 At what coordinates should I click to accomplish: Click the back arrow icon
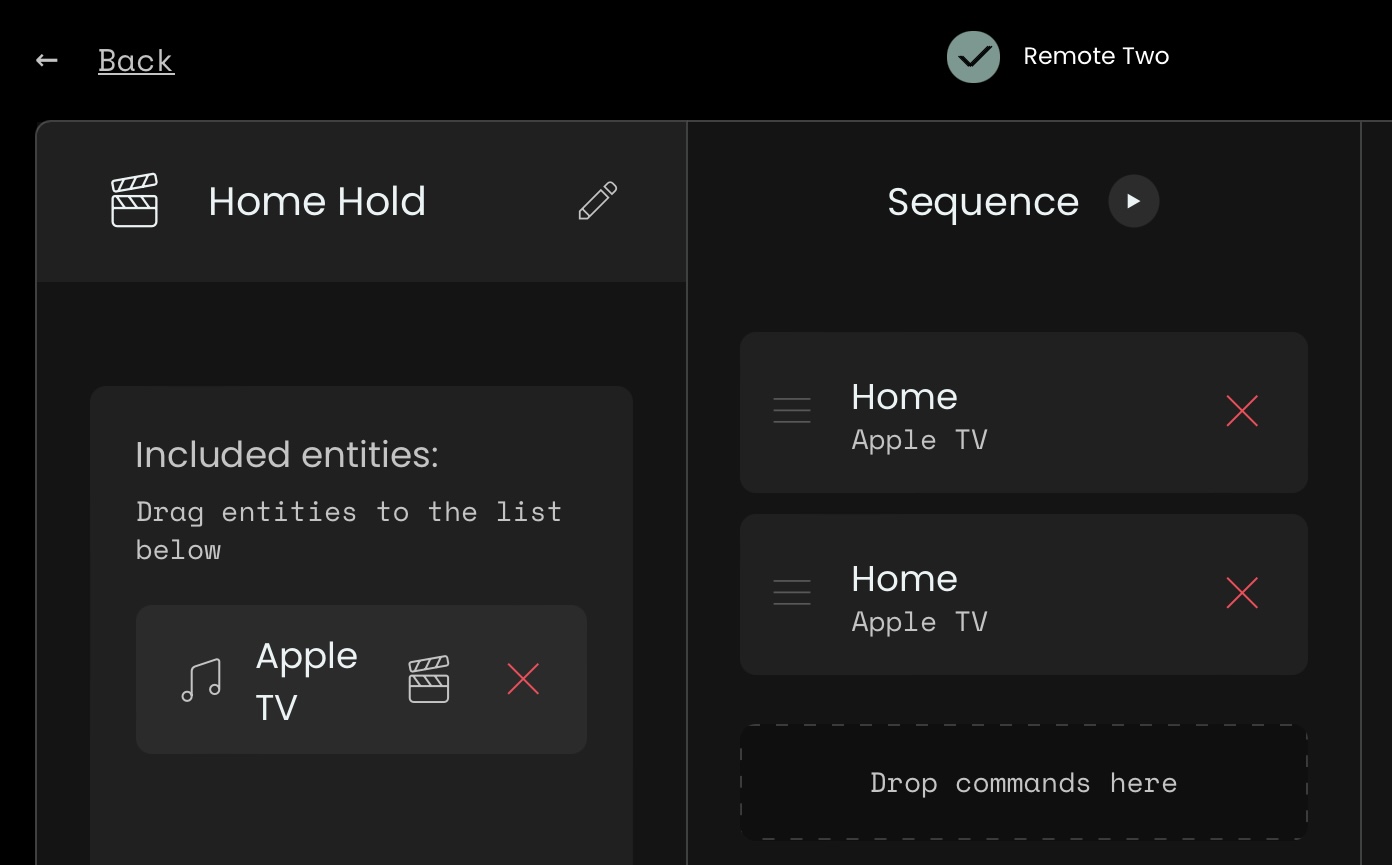(x=47, y=60)
